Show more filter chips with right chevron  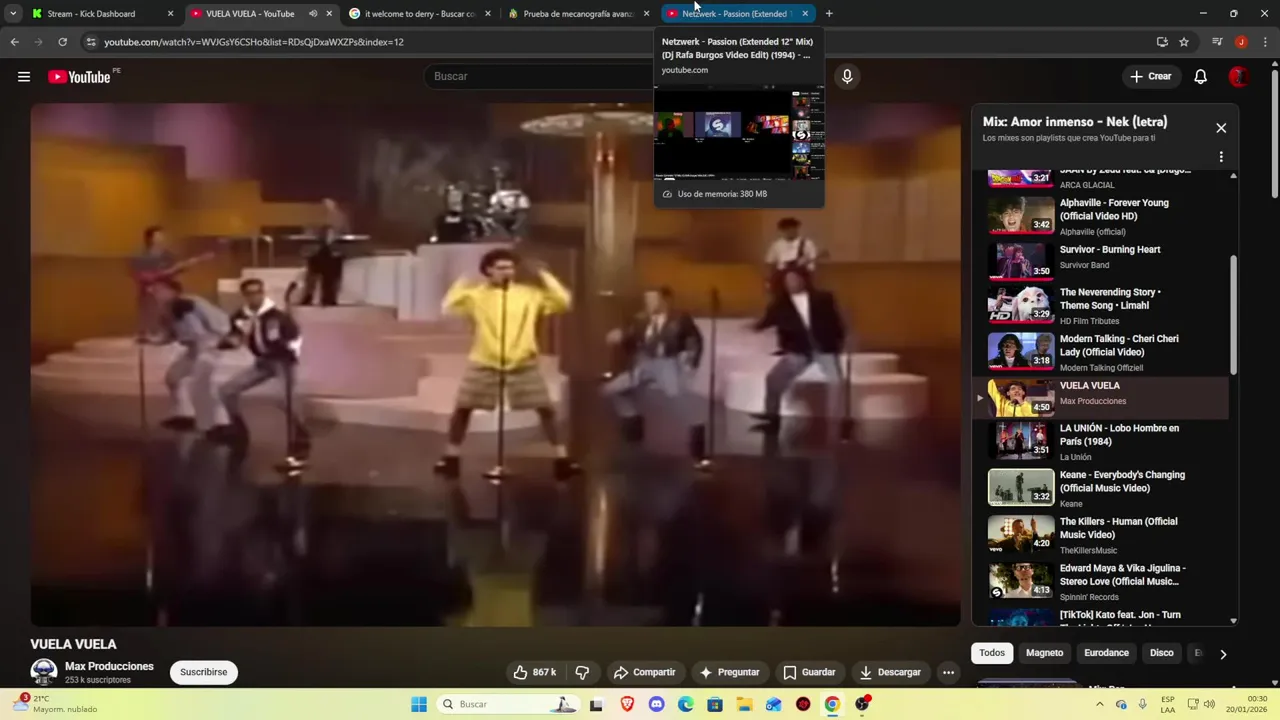click(x=1222, y=654)
